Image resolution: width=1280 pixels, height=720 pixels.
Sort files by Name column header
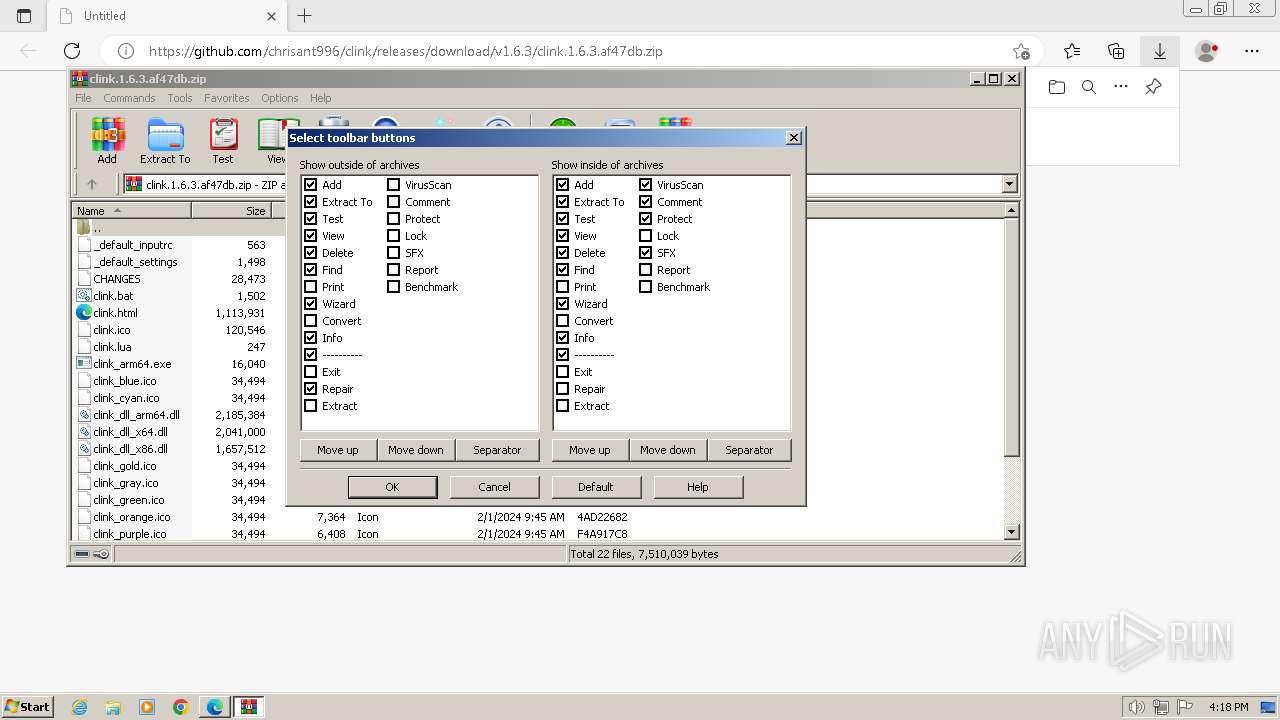point(131,210)
